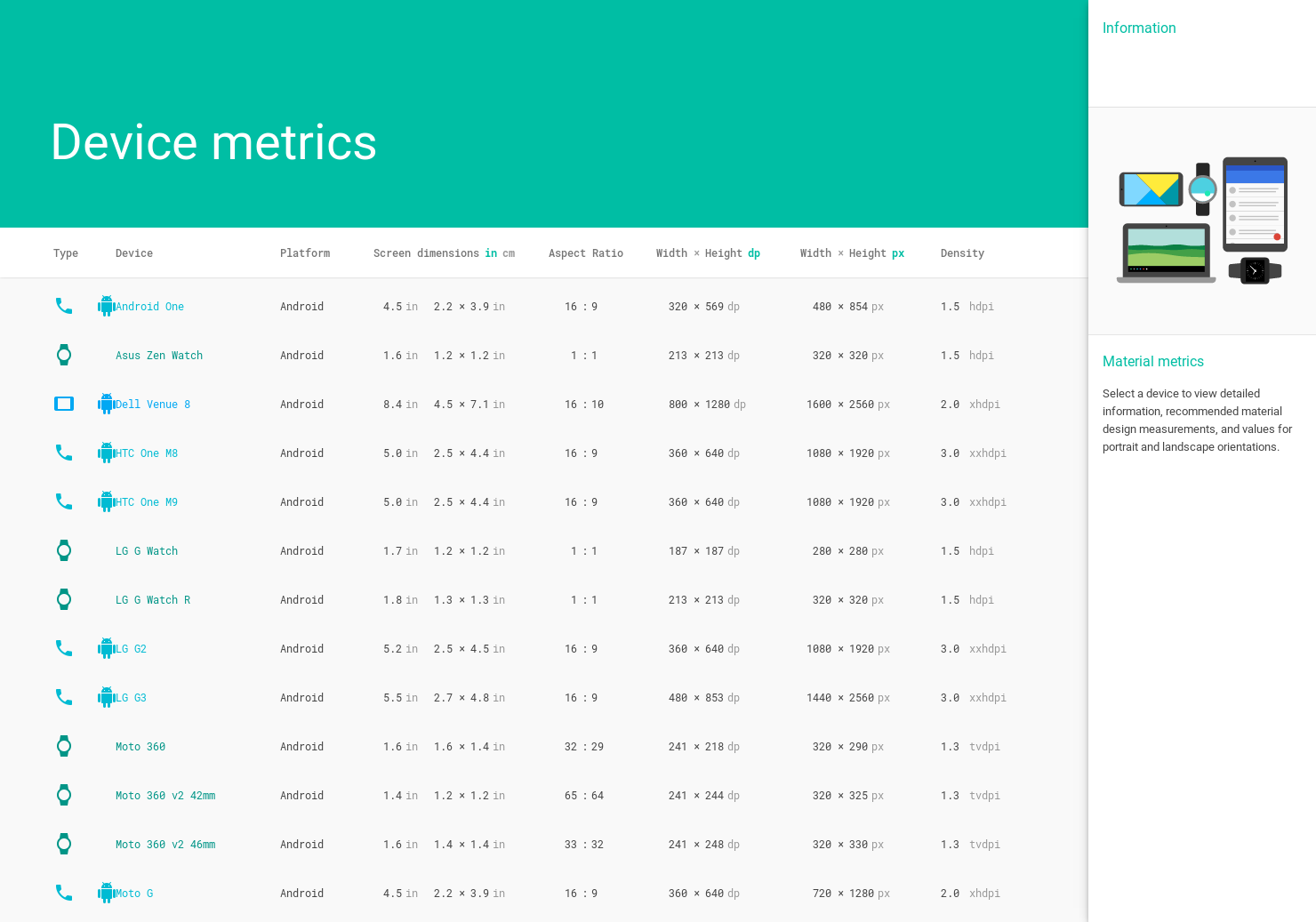1316x922 pixels.
Task: Select the watch icon next to Moto 360
Action: click(x=63, y=746)
